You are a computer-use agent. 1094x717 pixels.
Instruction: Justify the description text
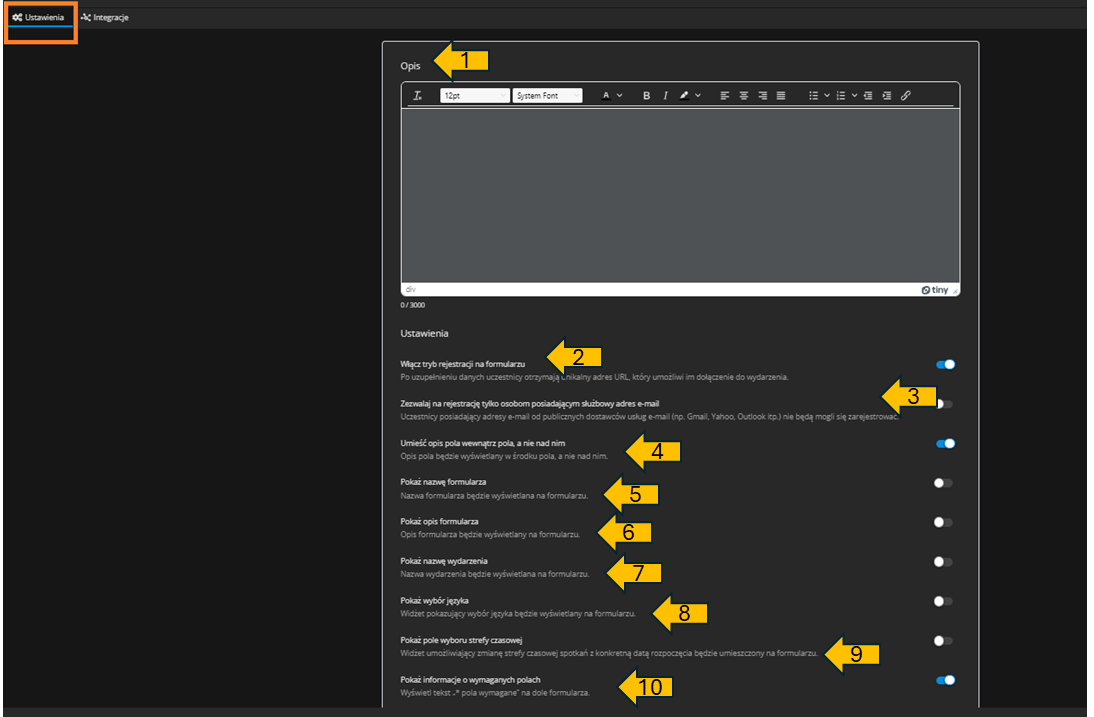click(781, 96)
